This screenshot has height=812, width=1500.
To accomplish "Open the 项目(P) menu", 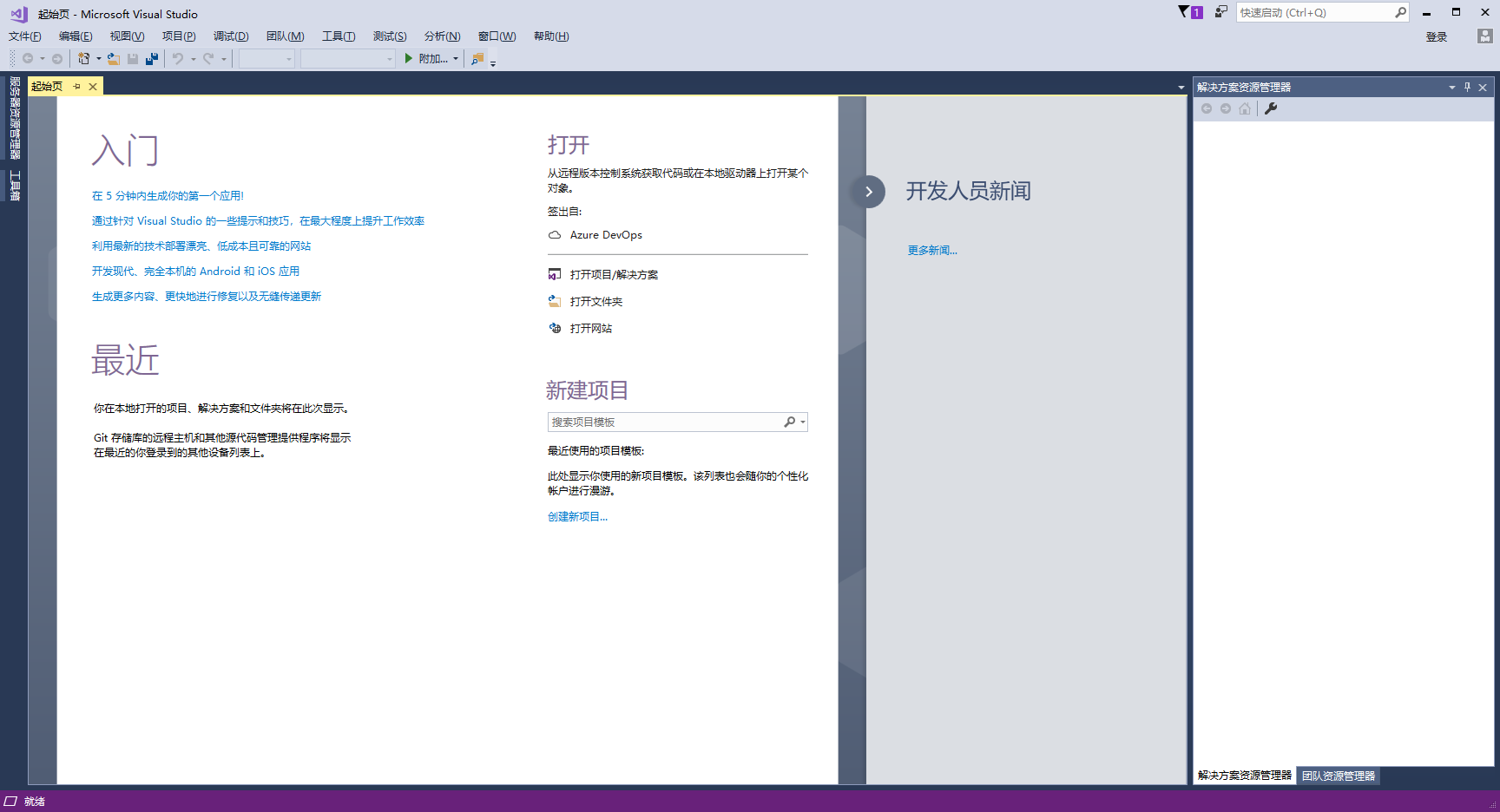I will [179, 36].
